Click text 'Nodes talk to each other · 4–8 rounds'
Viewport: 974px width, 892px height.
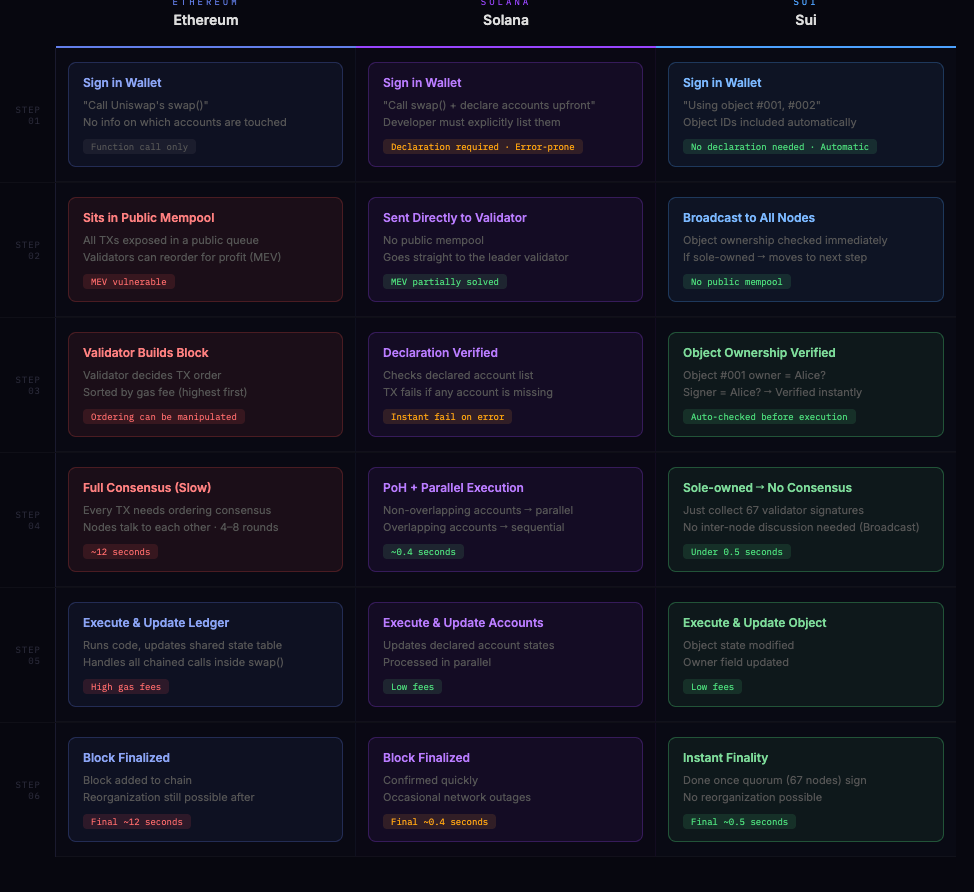pos(180,527)
